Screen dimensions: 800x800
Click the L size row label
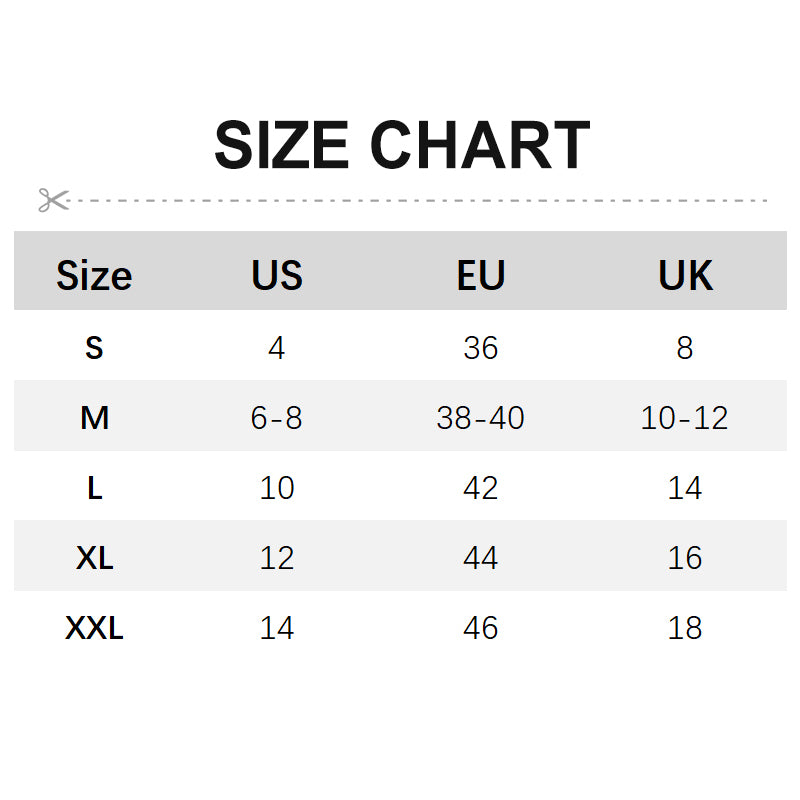[94, 488]
